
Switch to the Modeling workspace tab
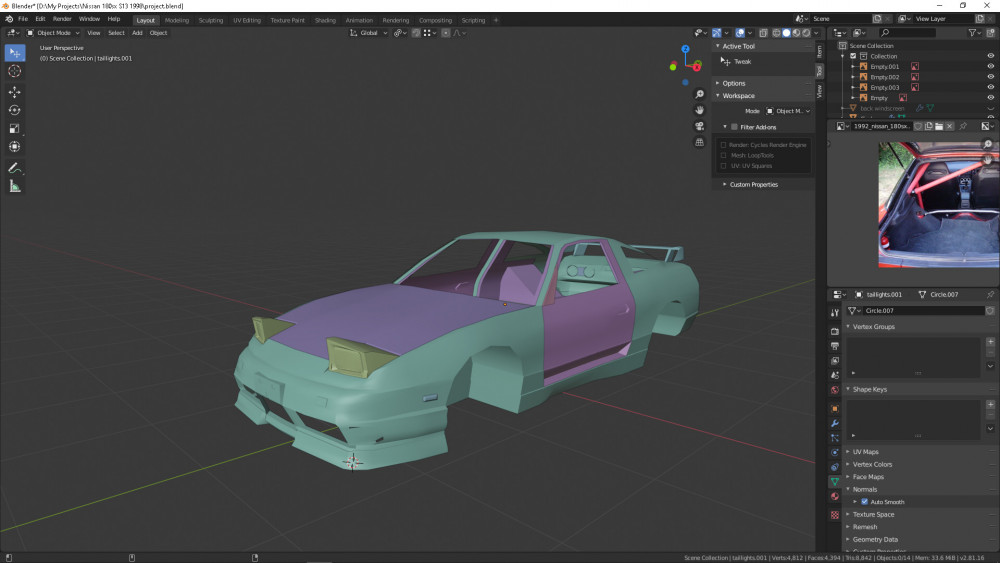(177, 20)
